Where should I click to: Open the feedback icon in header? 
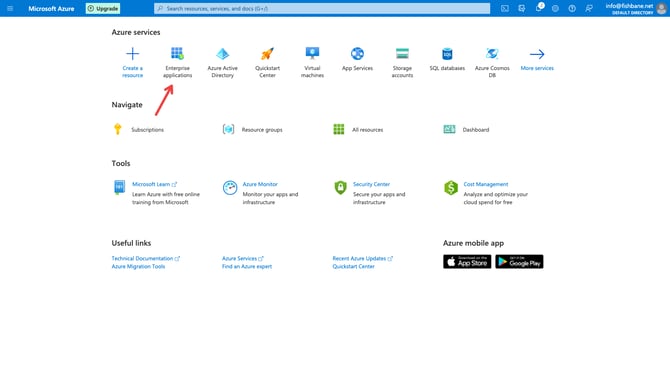[x=589, y=9]
